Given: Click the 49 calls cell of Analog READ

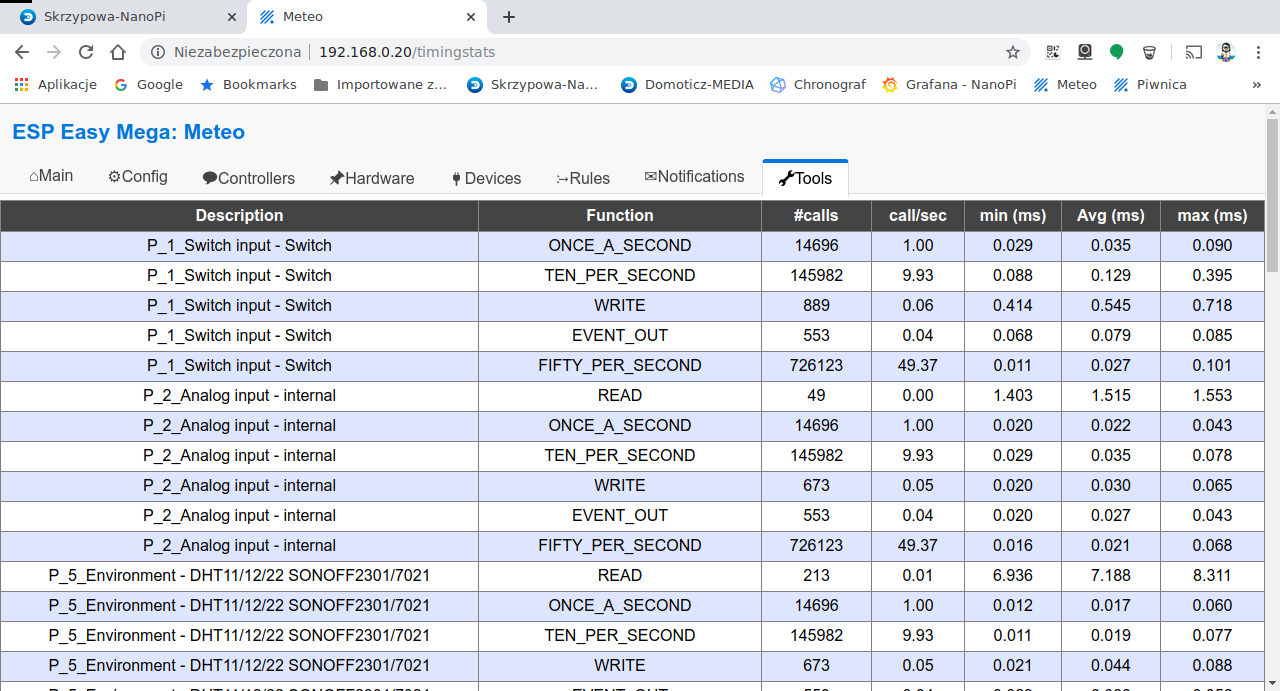Looking at the screenshot, I should pyautogui.click(x=816, y=395).
